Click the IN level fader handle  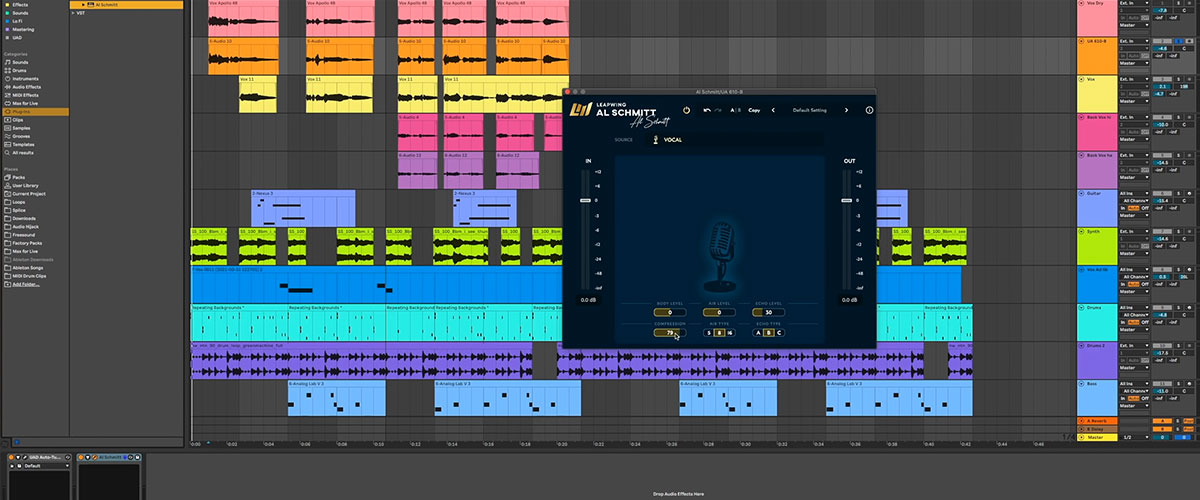point(587,200)
